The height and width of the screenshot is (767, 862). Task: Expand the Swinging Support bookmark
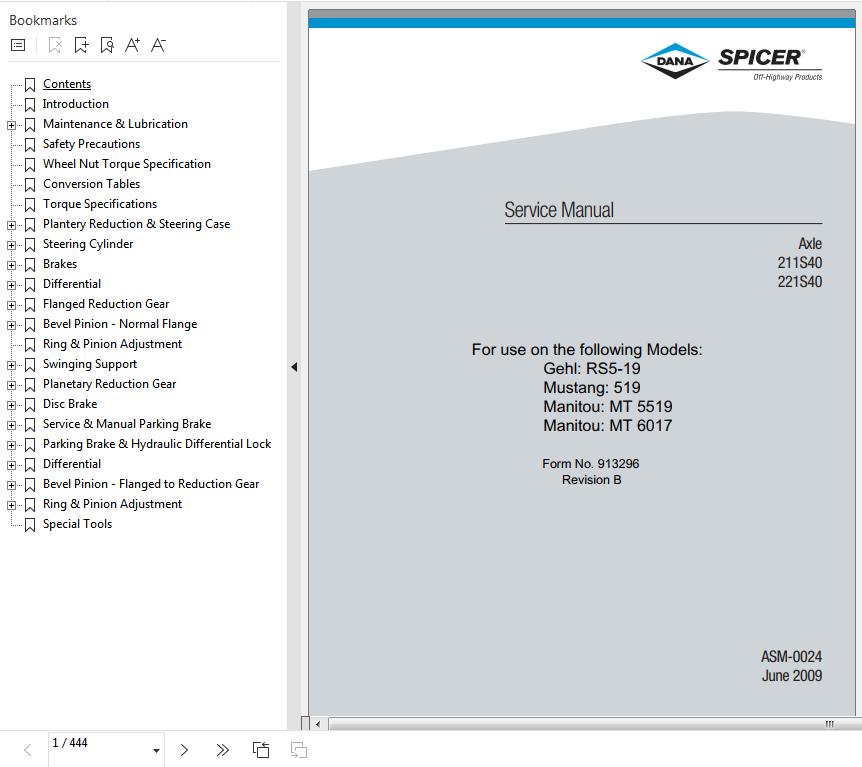click(x=11, y=365)
